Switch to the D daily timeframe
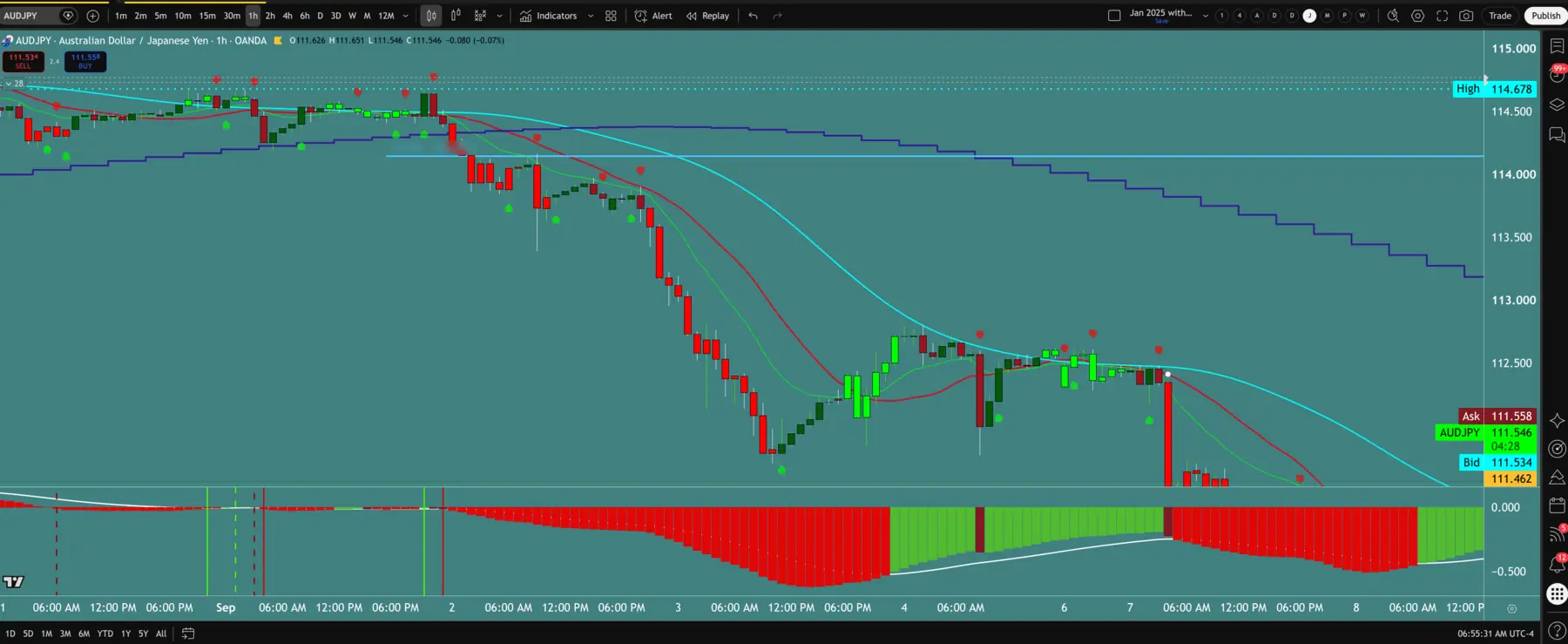Viewport: 1568px width, 644px height. click(x=320, y=16)
